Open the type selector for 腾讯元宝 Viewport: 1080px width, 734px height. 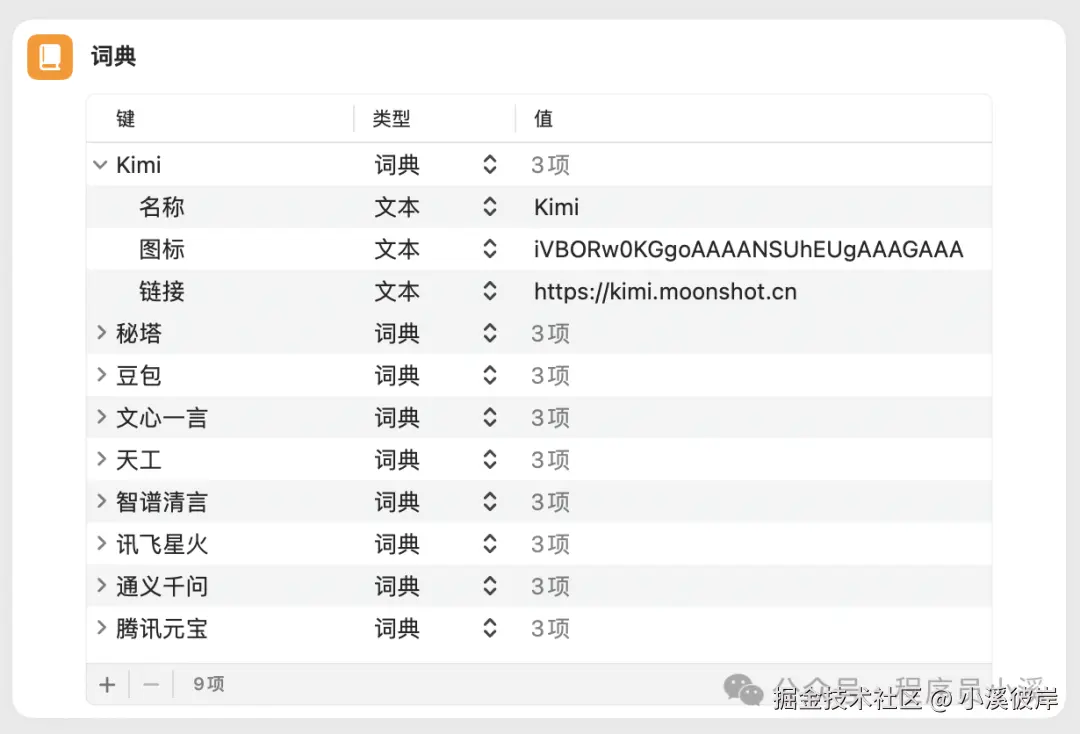click(x=489, y=628)
